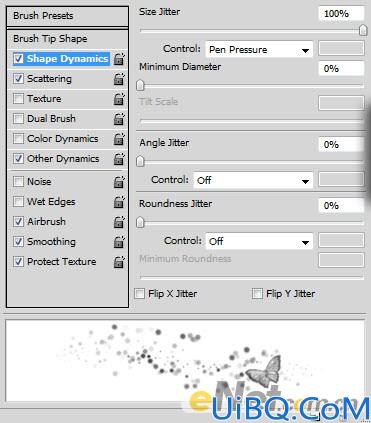The width and height of the screenshot is (371, 423).
Task: Open the Angle Jitter Control dropdown
Action: pyautogui.click(x=253, y=180)
